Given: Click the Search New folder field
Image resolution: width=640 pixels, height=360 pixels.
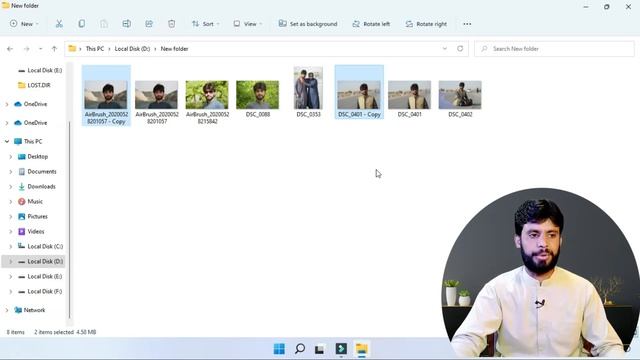Looking at the screenshot, I should coord(554,49).
